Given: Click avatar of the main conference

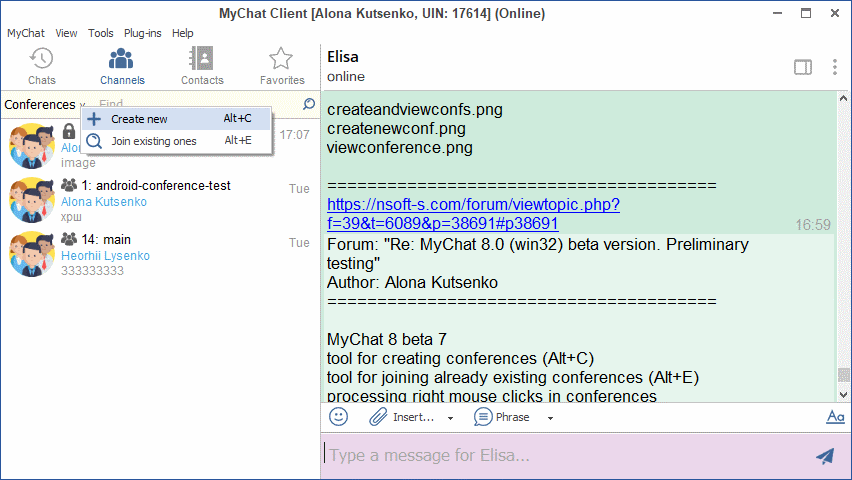Looking at the screenshot, I should coord(32,254).
